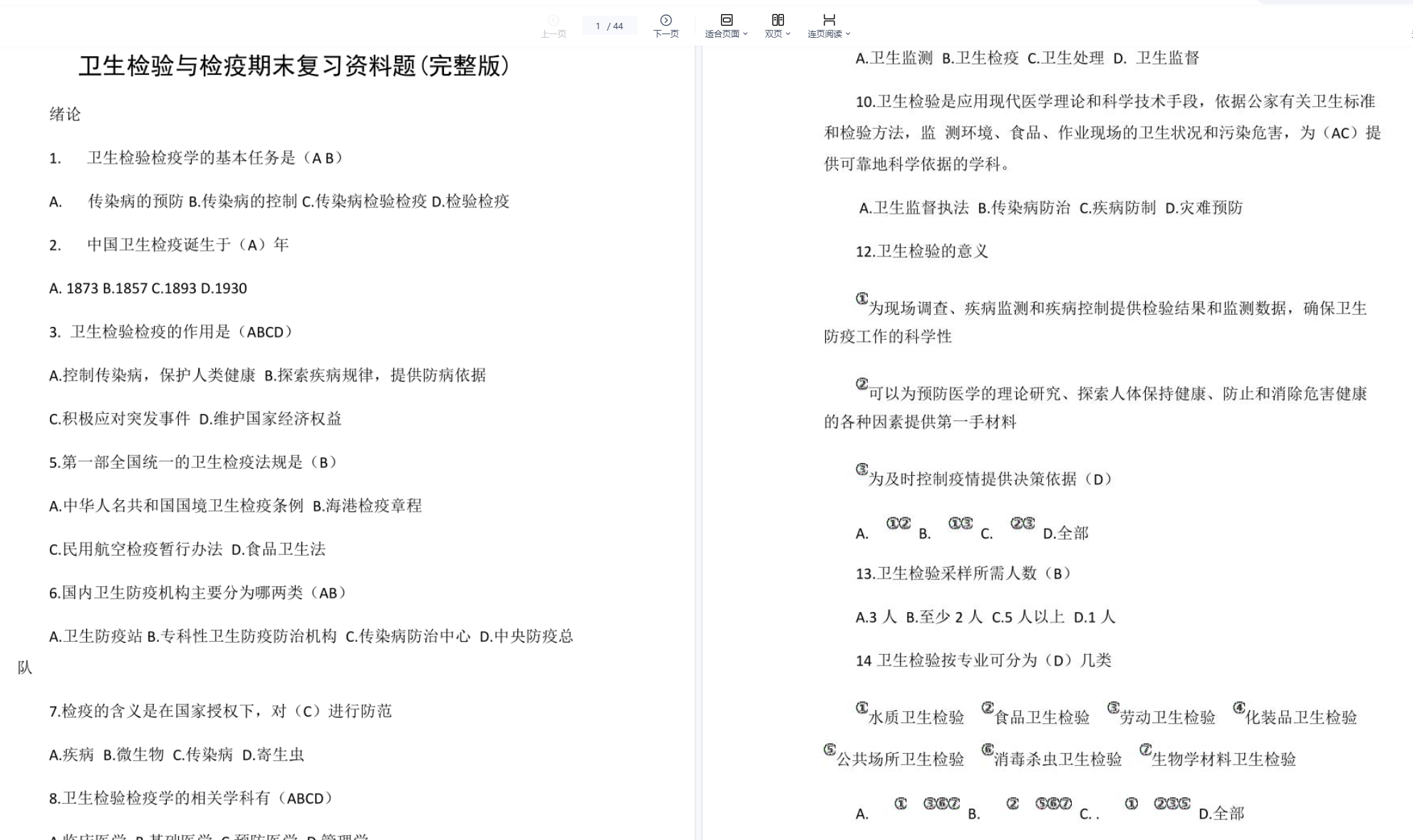Screen dimensions: 1413x840
Task: Expand the 适合页面 dropdown chevron
Action: tap(745, 34)
